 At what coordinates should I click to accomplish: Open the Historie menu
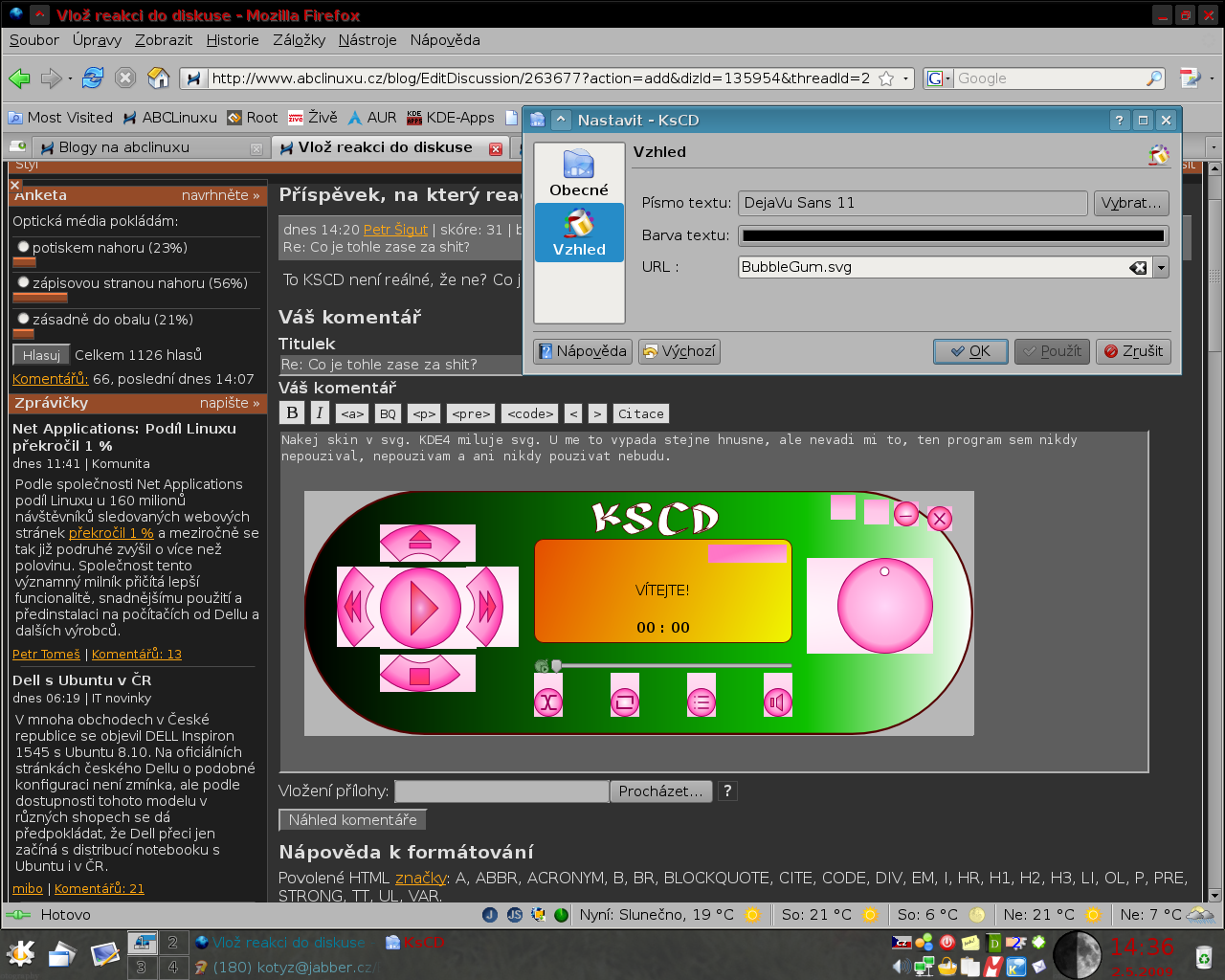click(233, 40)
